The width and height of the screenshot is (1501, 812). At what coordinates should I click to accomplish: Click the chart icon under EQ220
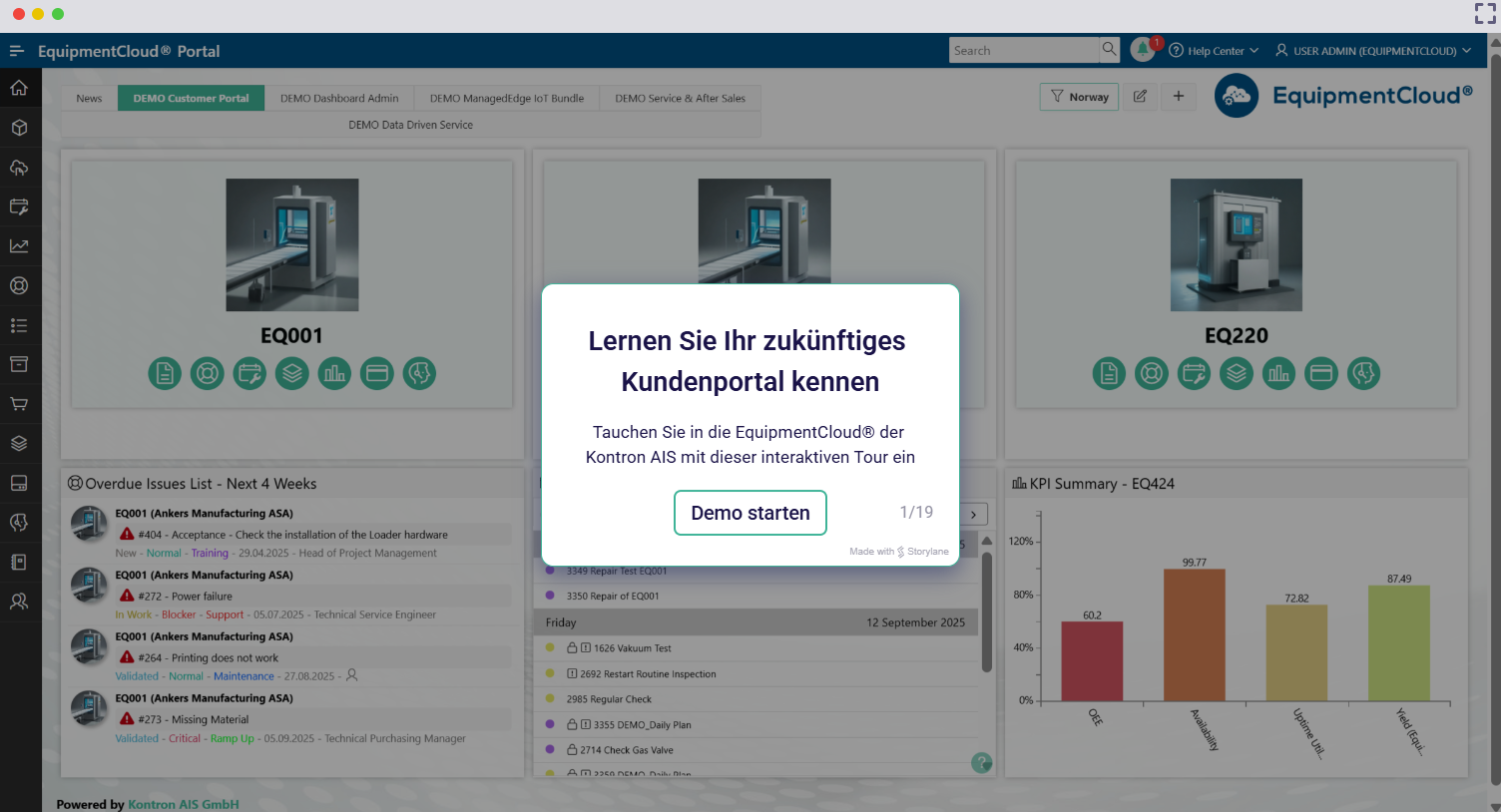pyautogui.click(x=1278, y=373)
